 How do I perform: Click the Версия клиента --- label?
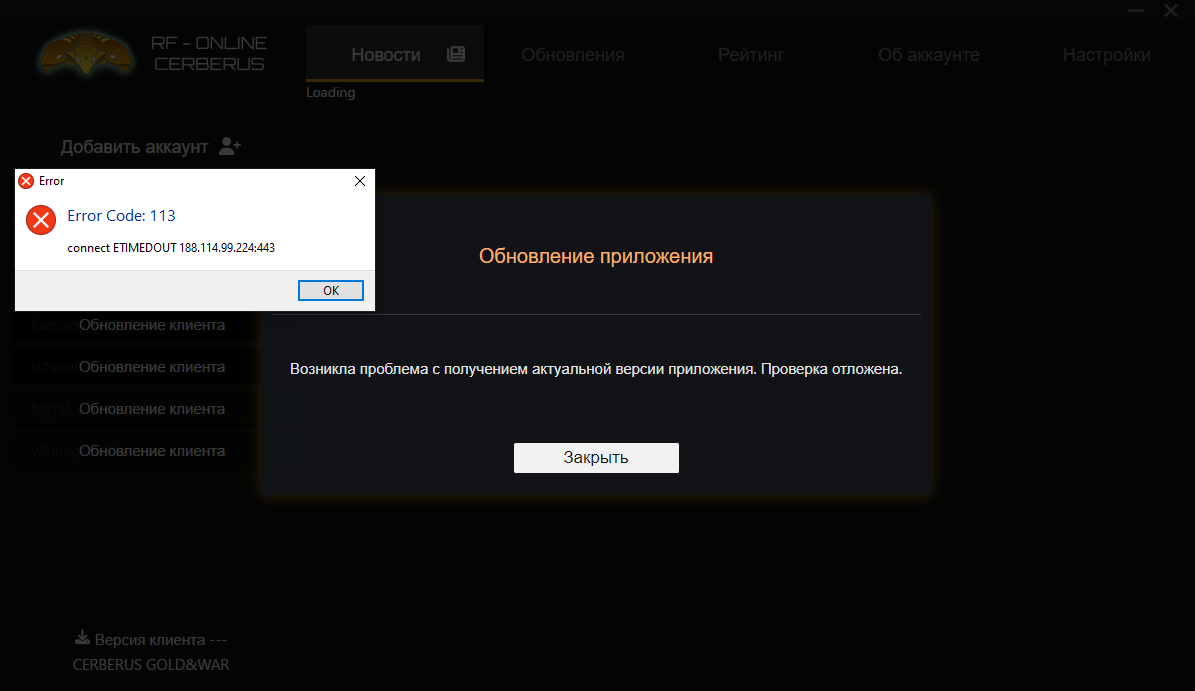[161, 640]
